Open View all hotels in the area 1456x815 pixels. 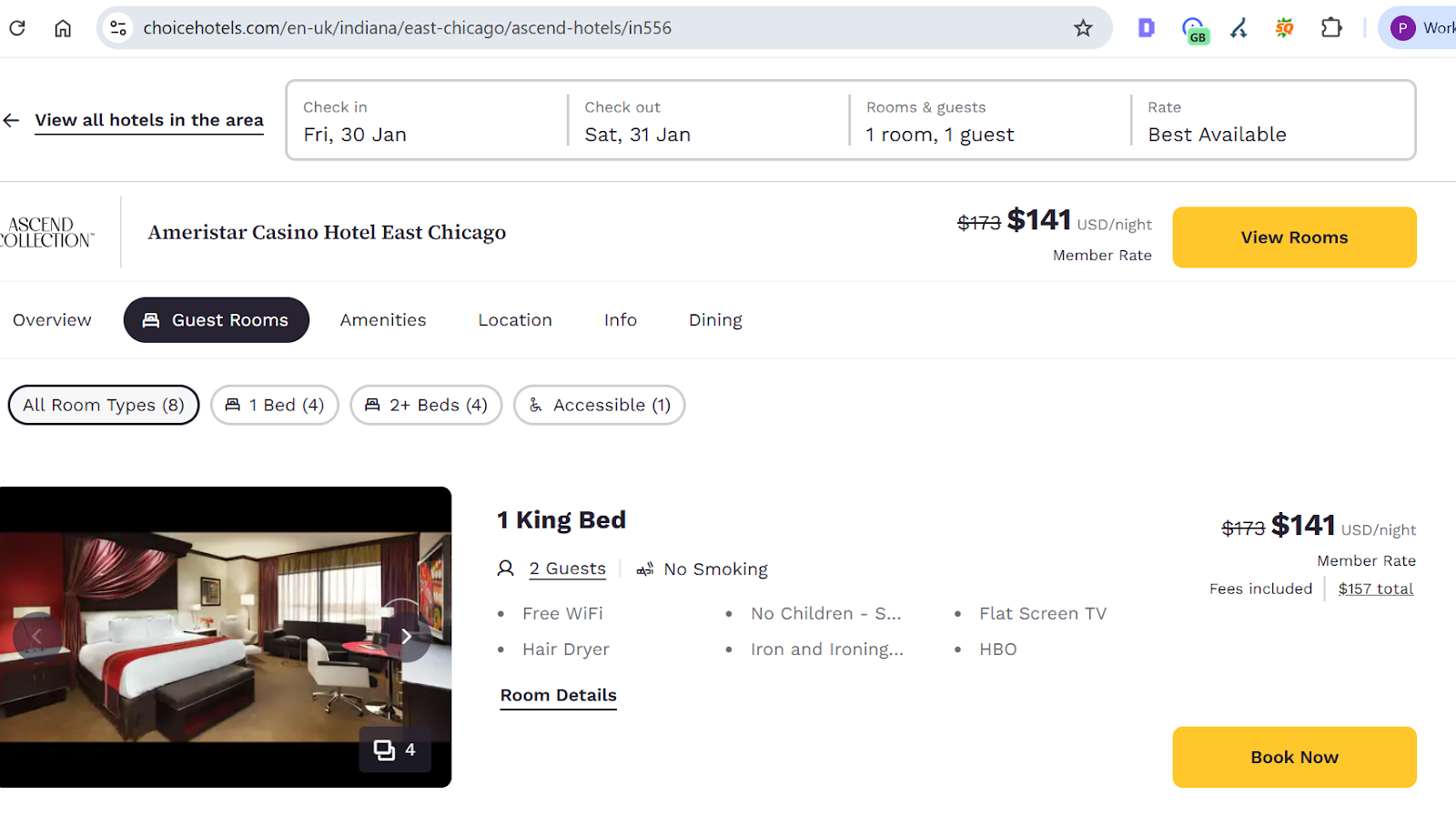pyautogui.click(x=149, y=120)
